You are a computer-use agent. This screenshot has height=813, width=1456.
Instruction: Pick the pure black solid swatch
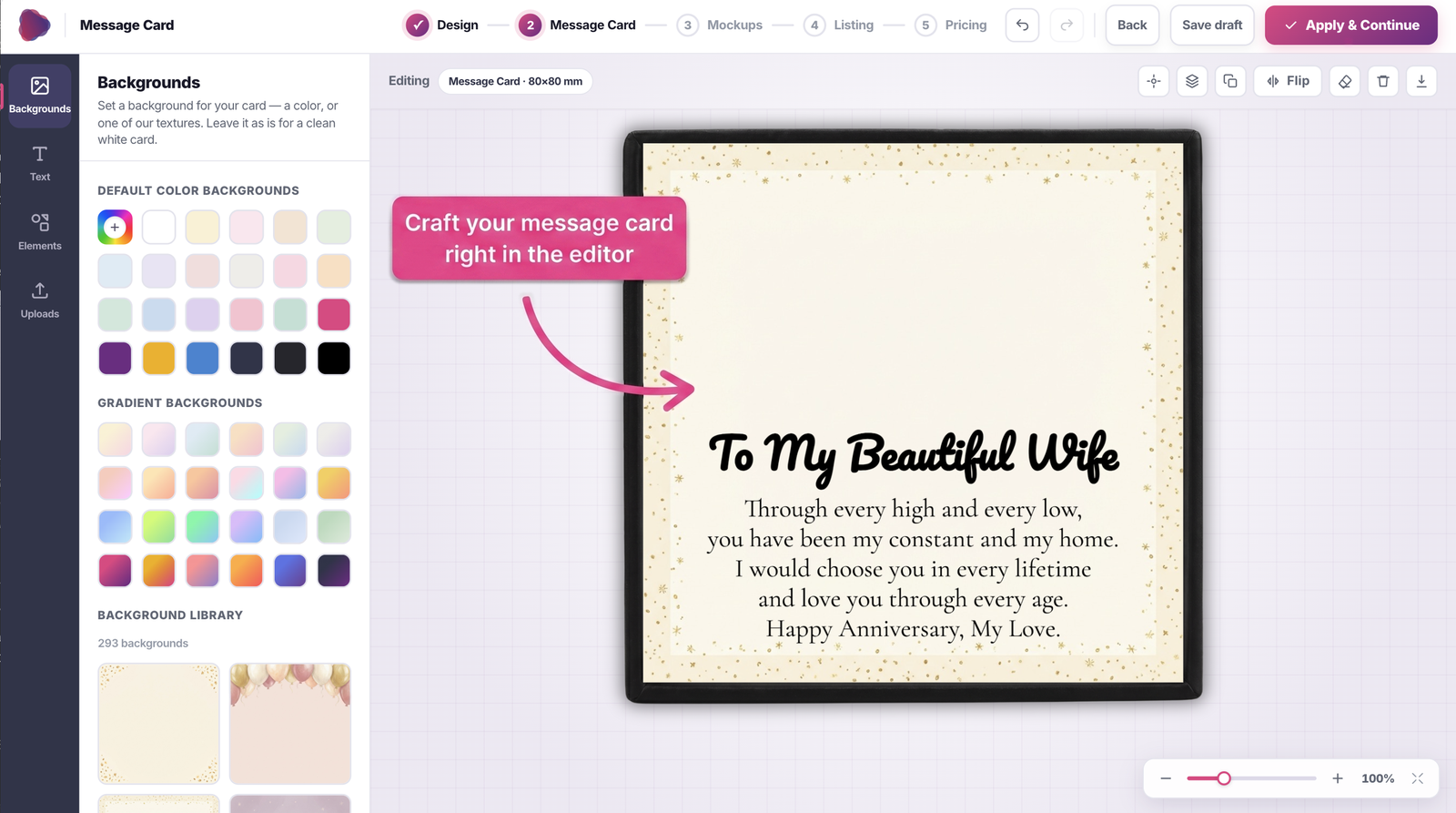[334, 358]
